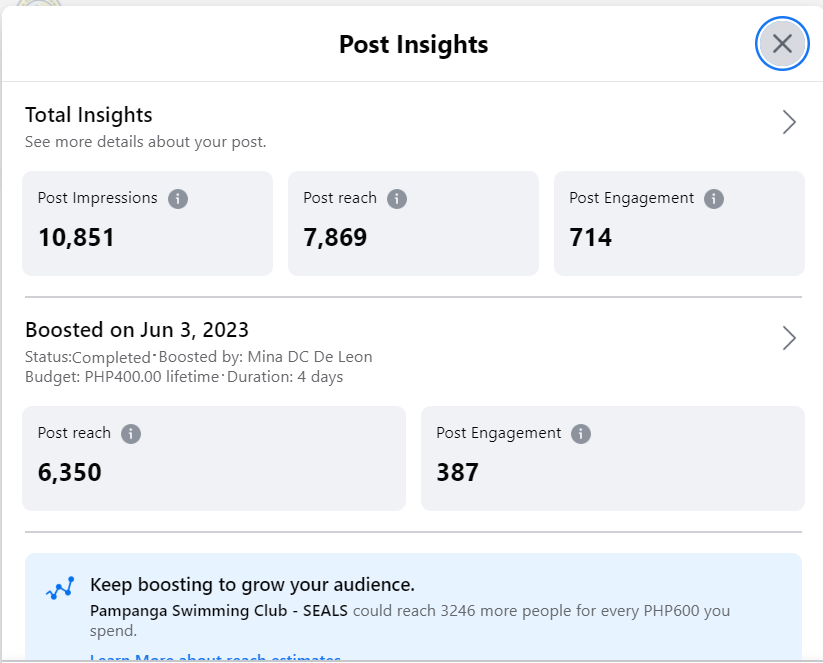This screenshot has height=663, width=823.
Task: Open the Total Insights heading
Action: click(89, 115)
